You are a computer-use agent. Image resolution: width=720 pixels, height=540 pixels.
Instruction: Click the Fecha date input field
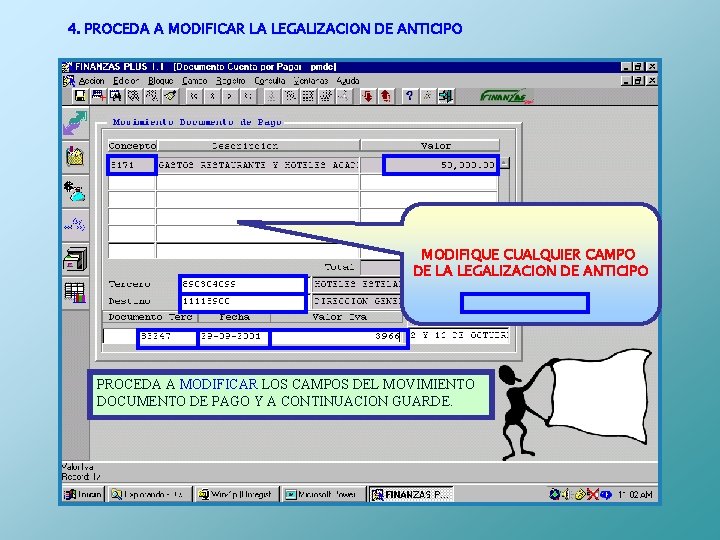click(x=234, y=337)
